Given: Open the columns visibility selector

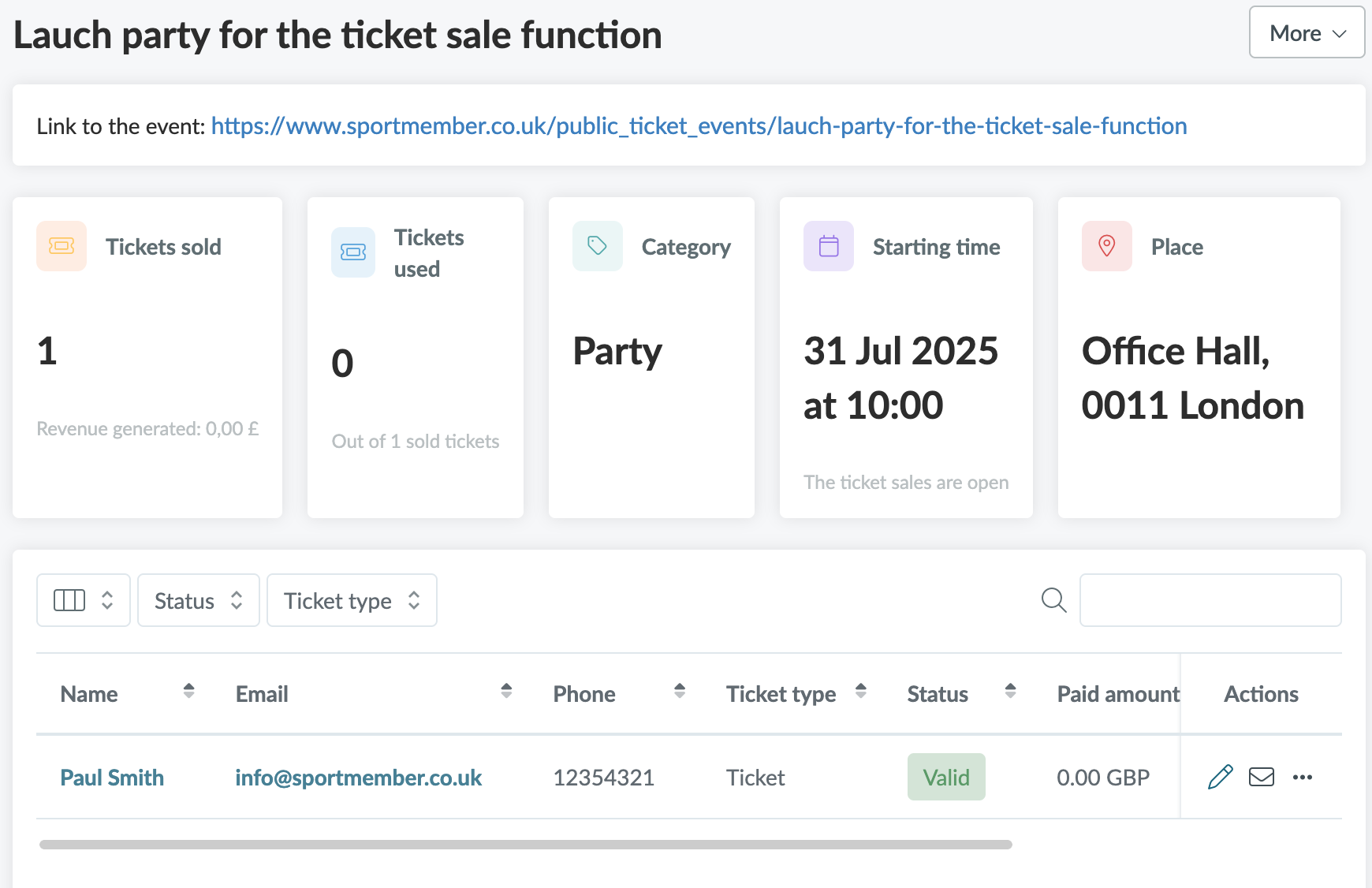Looking at the screenshot, I should [x=84, y=600].
